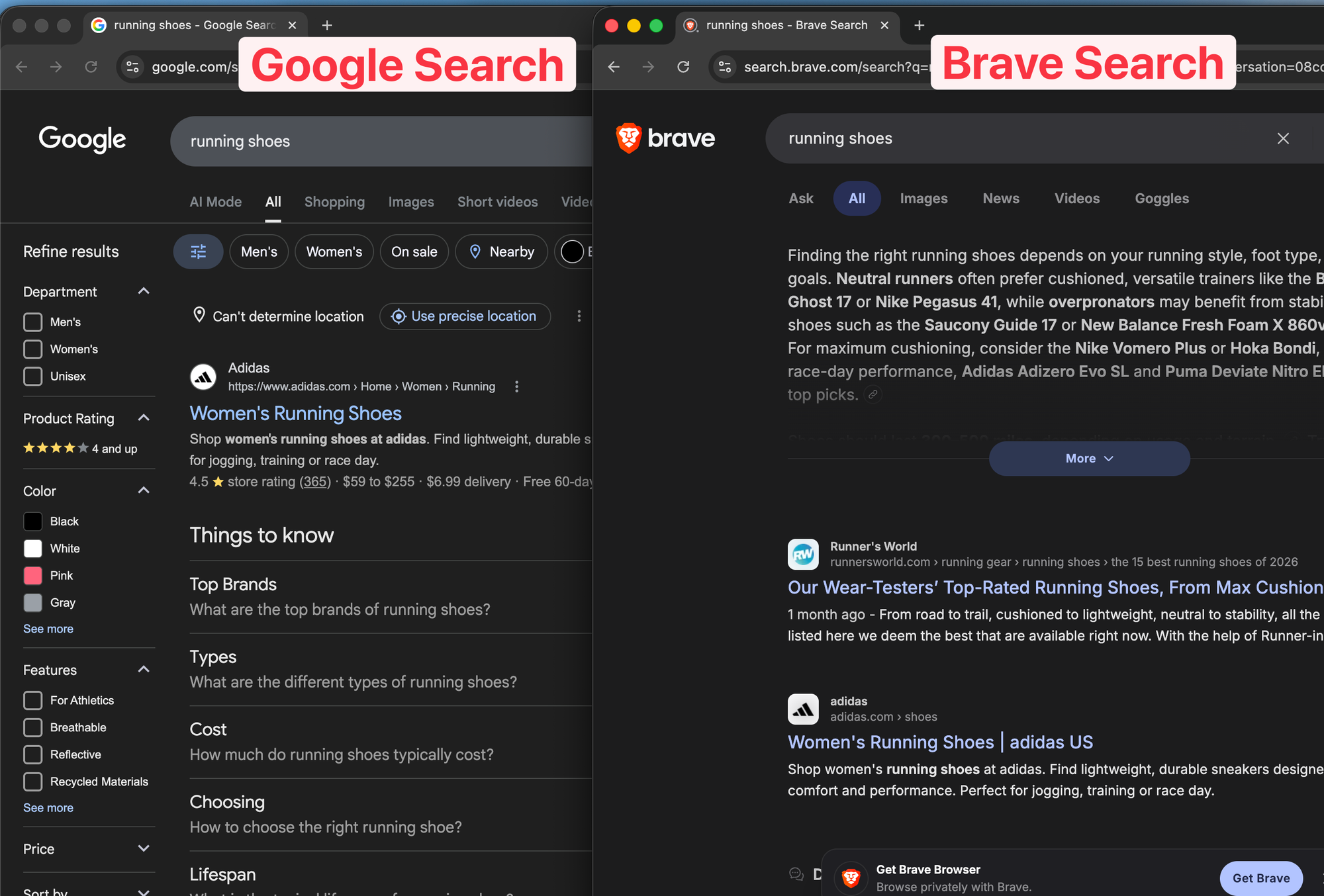Switch to Google Shopping tab
The width and height of the screenshot is (1324, 896).
pos(334,202)
